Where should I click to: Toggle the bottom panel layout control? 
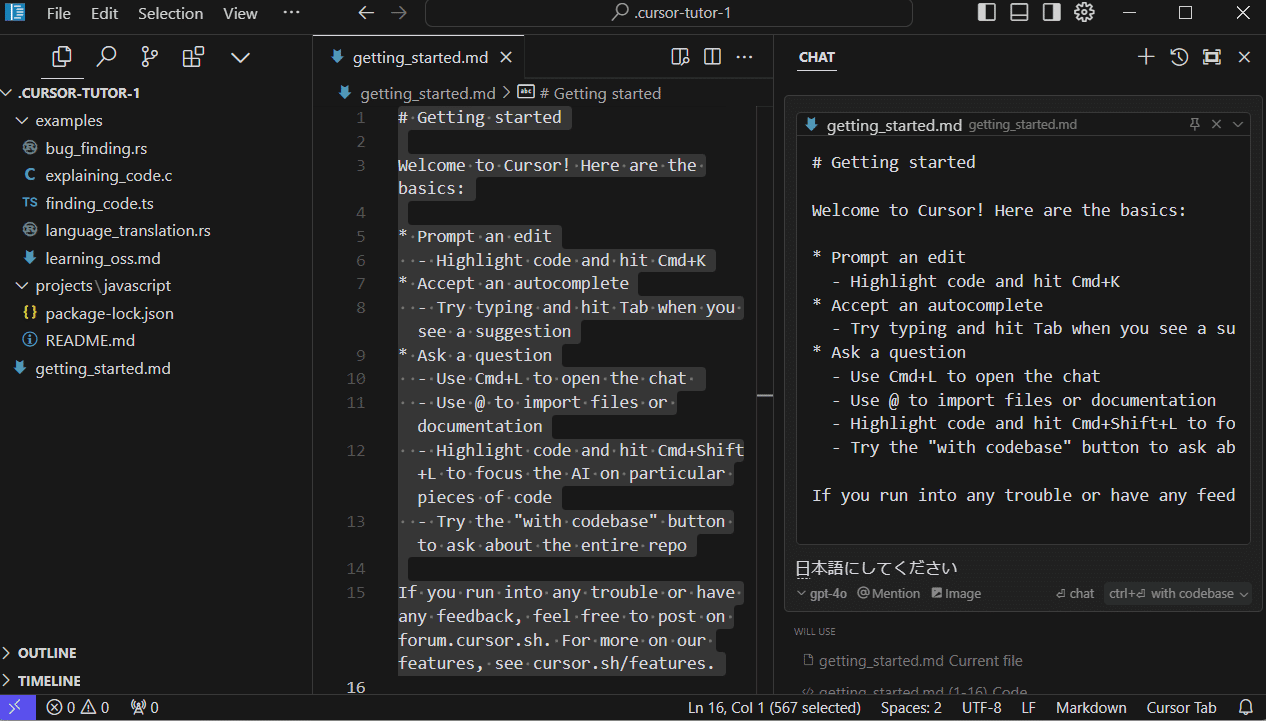1018,12
